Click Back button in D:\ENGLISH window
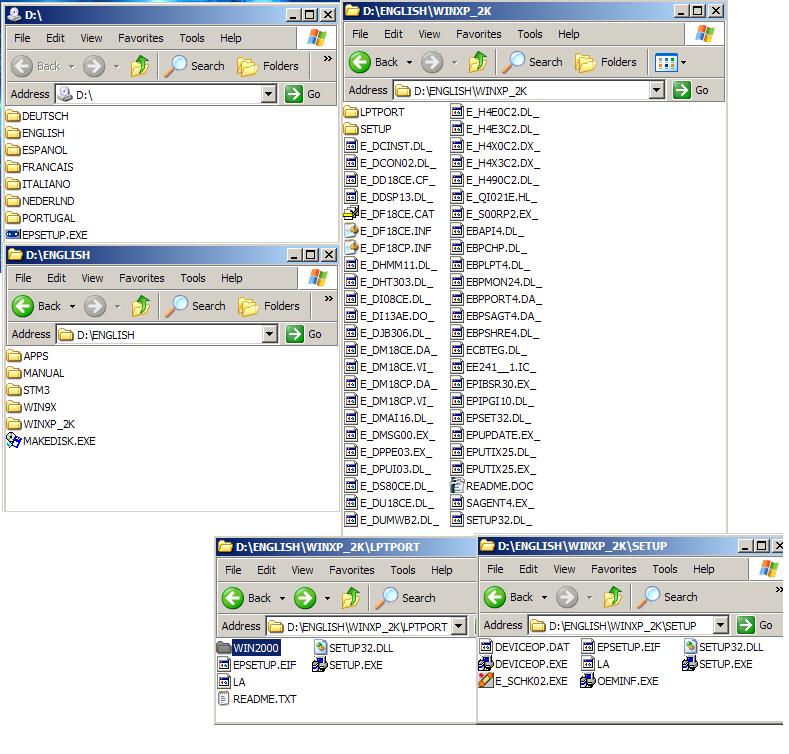The width and height of the screenshot is (789, 754). pyautogui.click(x=36, y=306)
